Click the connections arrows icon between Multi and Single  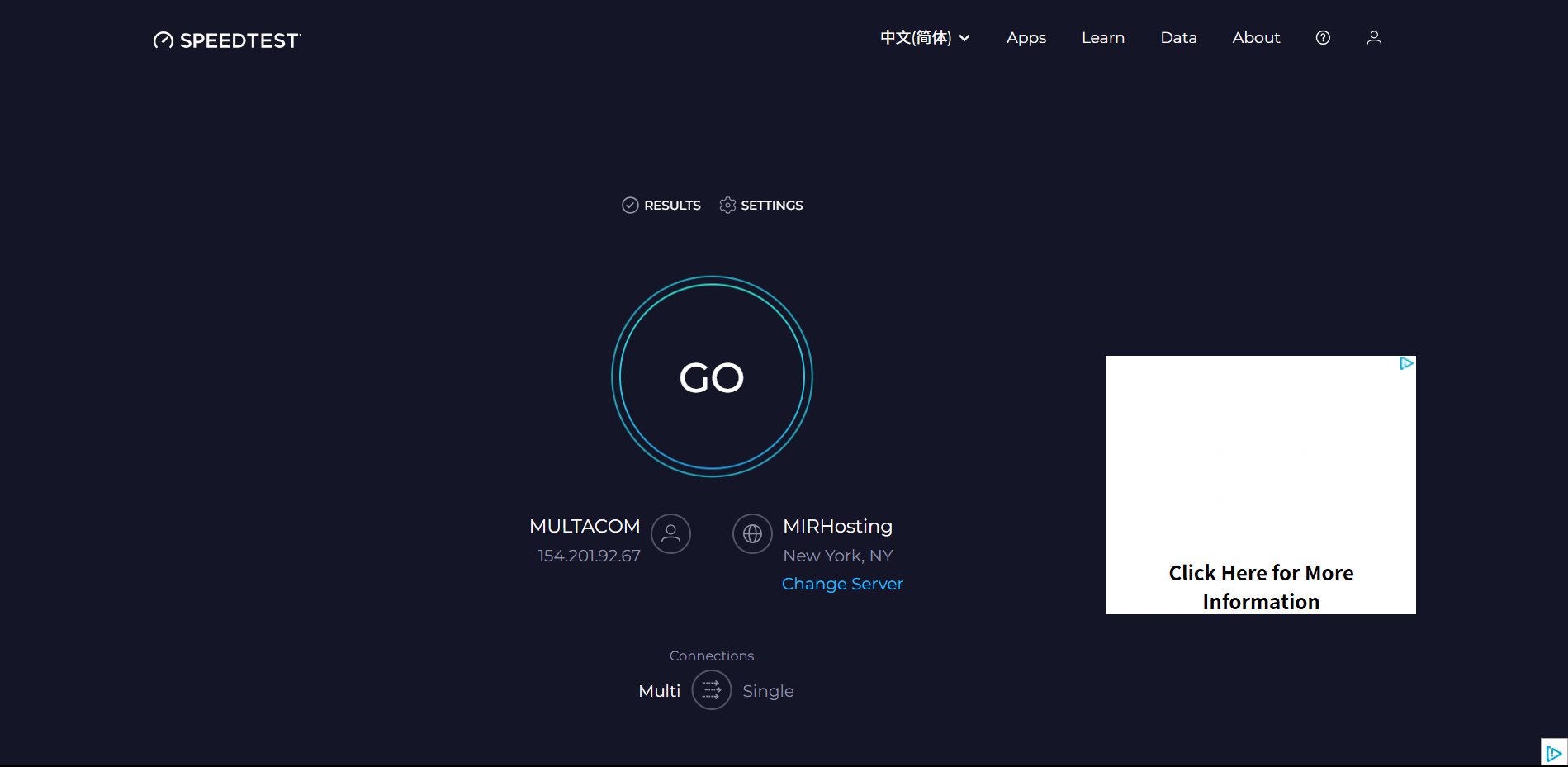711,690
